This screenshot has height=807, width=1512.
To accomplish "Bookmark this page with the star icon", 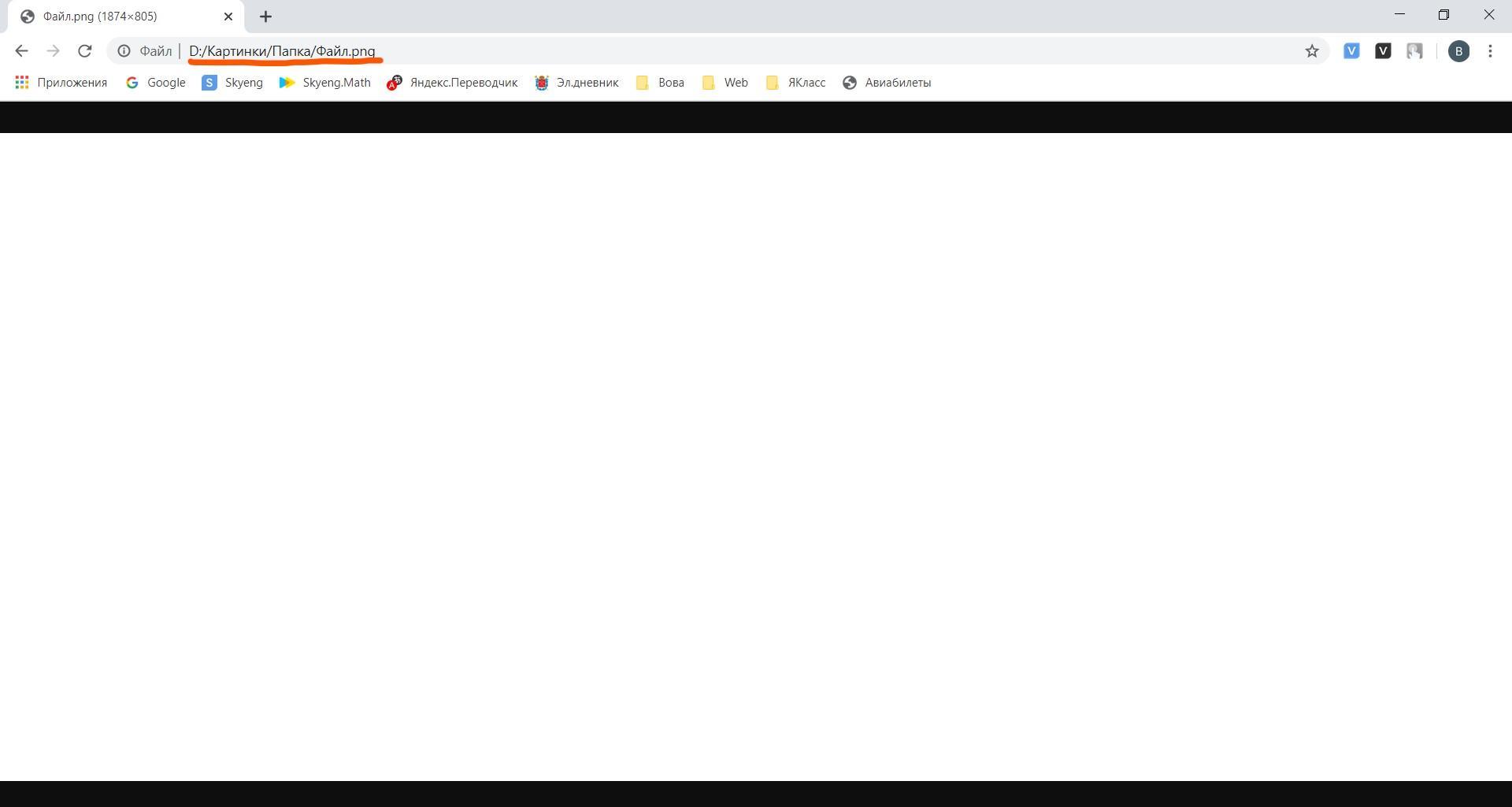I will pyautogui.click(x=1311, y=51).
